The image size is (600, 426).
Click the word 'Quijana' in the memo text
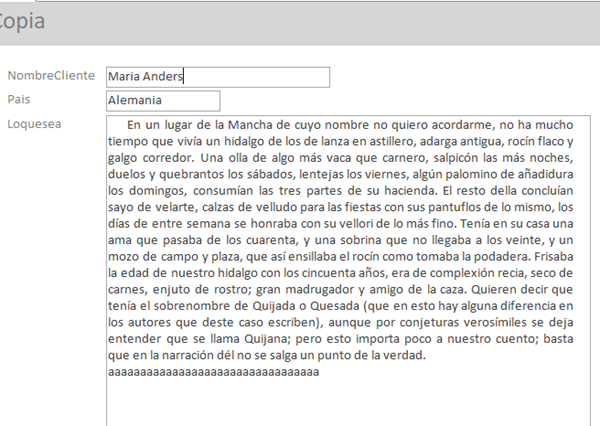pyautogui.click(x=267, y=339)
